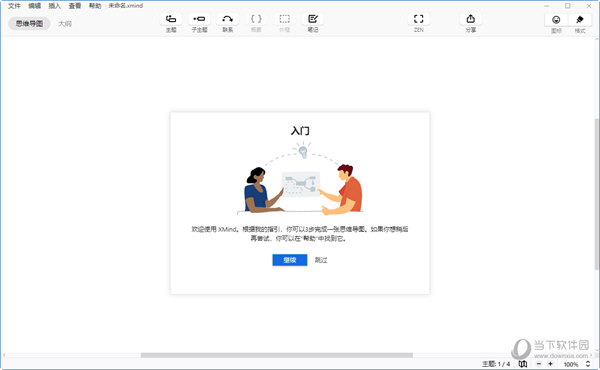Click the map overview icon in status bar
This screenshot has height=370, width=600.
[523, 364]
